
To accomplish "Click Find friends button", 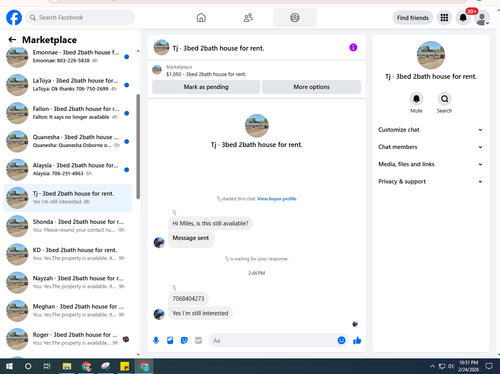I will (413, 18).
